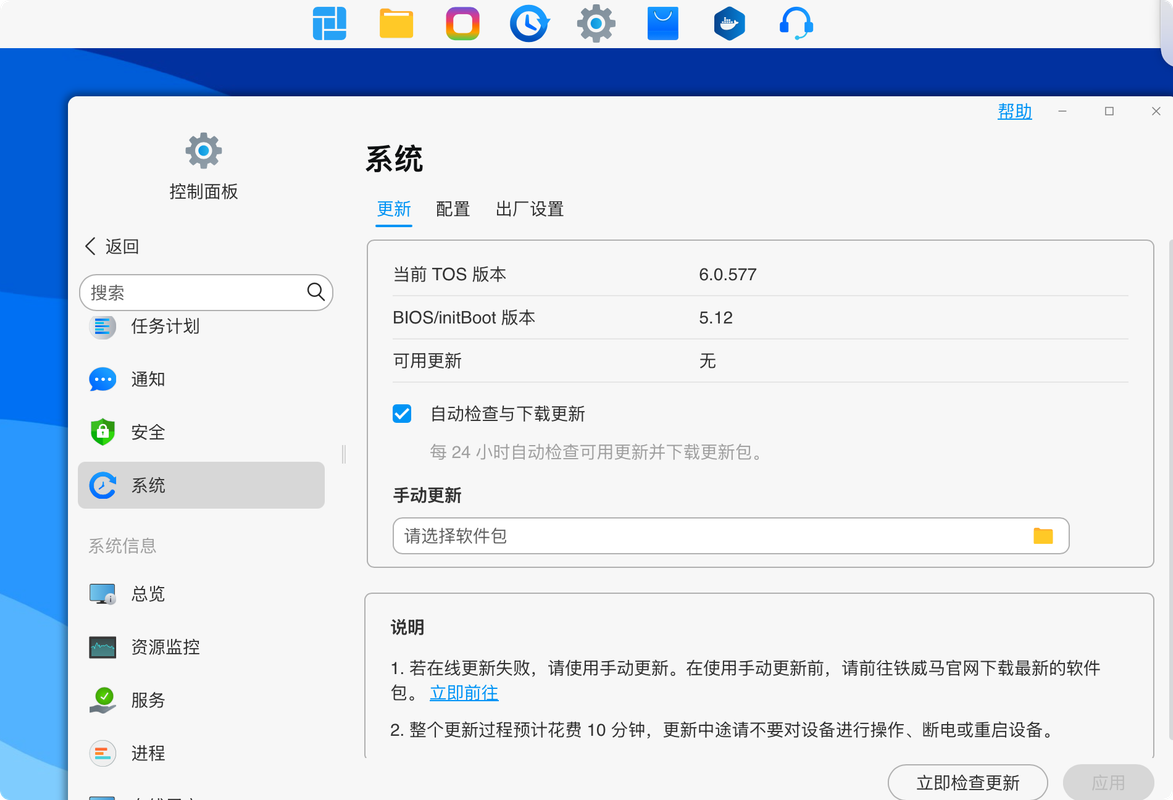Viewport: 1173px width, 800px height.
Task: Click the Notification (通知) speech bubble icon
Action: point(102,379)
